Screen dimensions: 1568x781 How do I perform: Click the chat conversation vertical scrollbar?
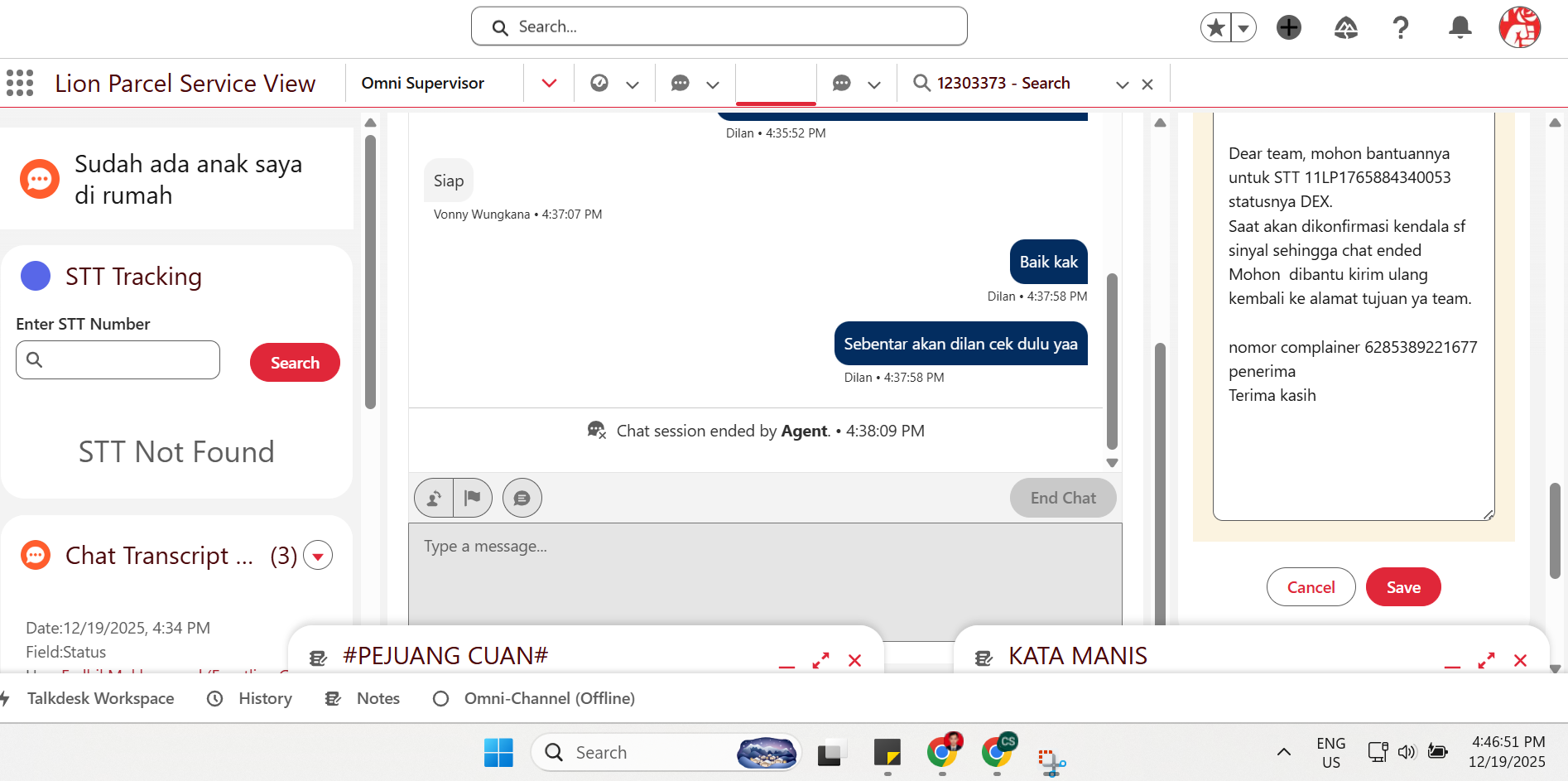(1113, 361)
